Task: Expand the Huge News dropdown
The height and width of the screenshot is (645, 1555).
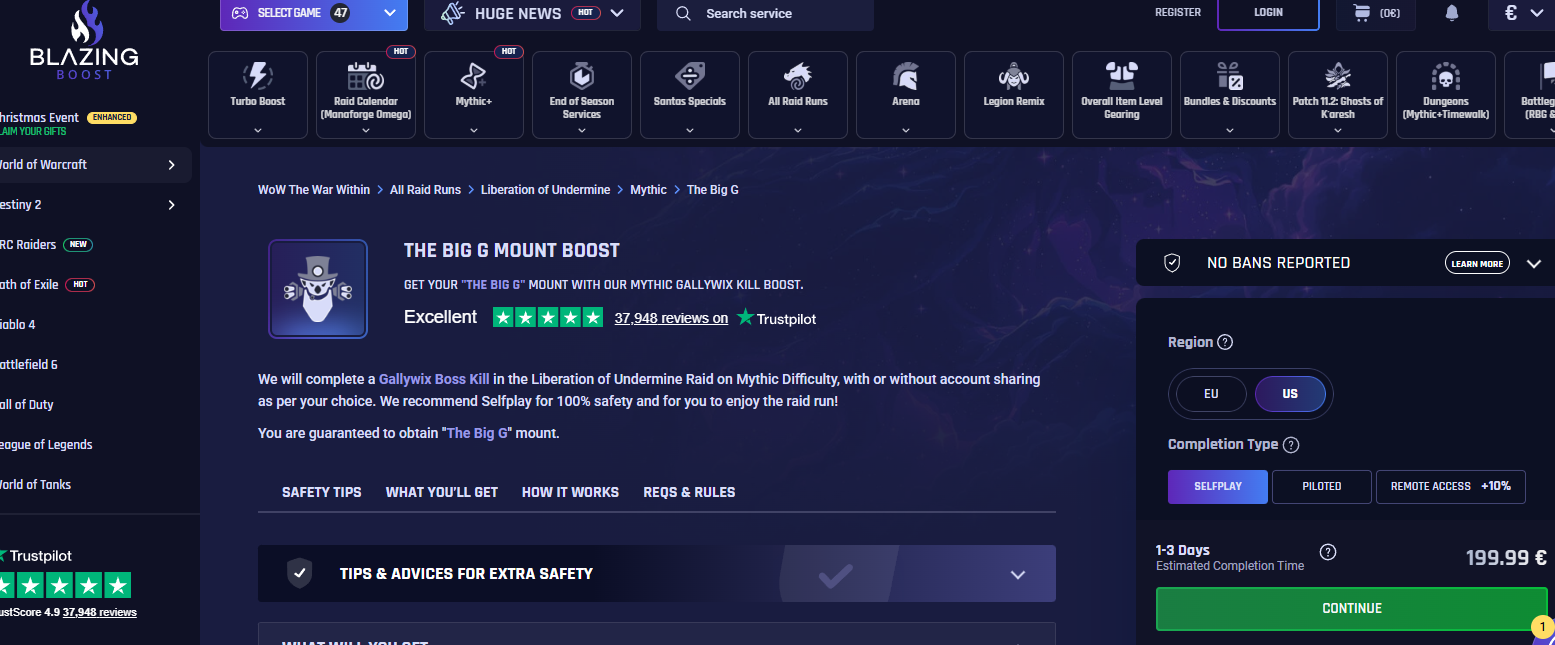Action: (617, 13)
